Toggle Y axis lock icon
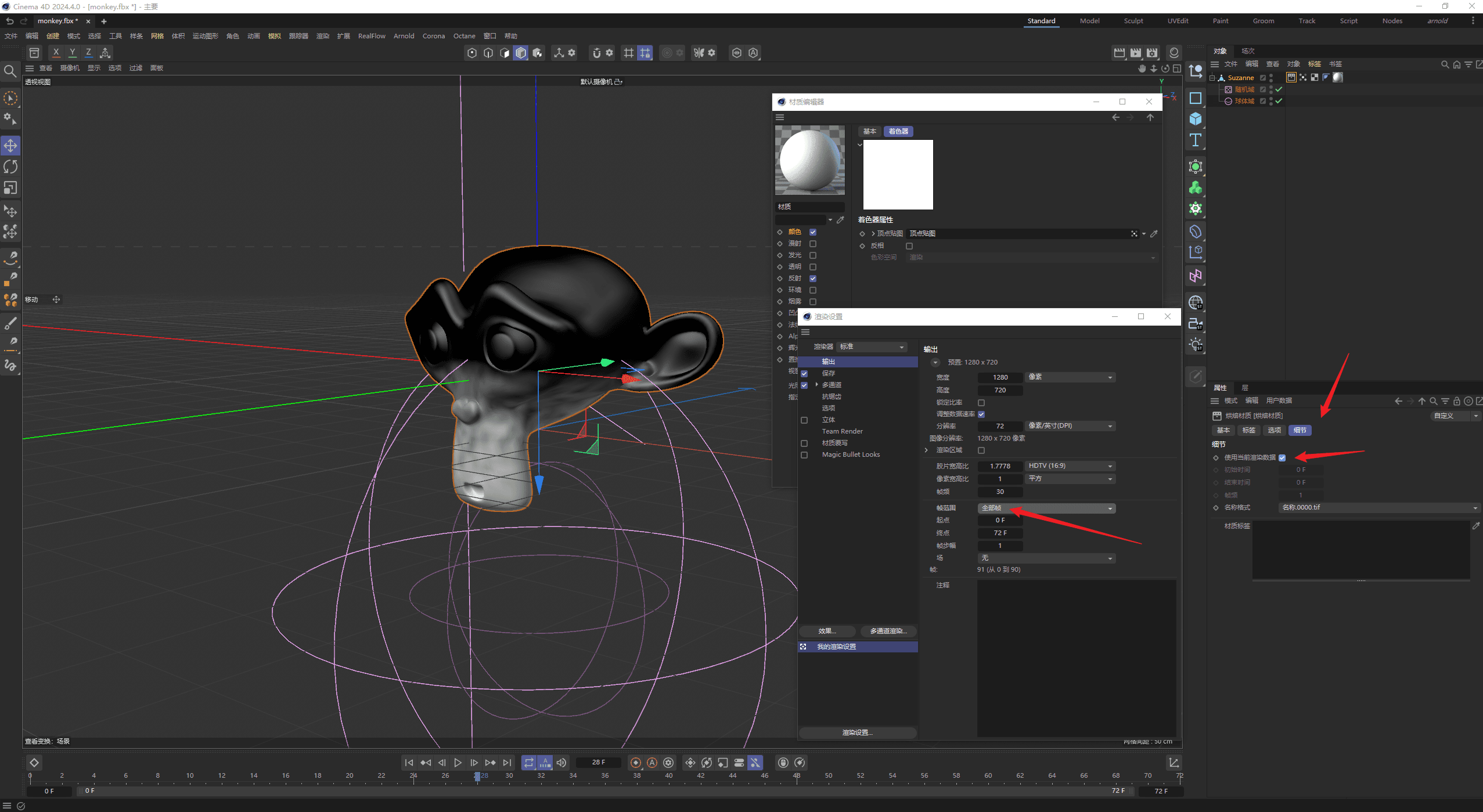This screenshot has width=1483, height=812. (x=72, y=53)
